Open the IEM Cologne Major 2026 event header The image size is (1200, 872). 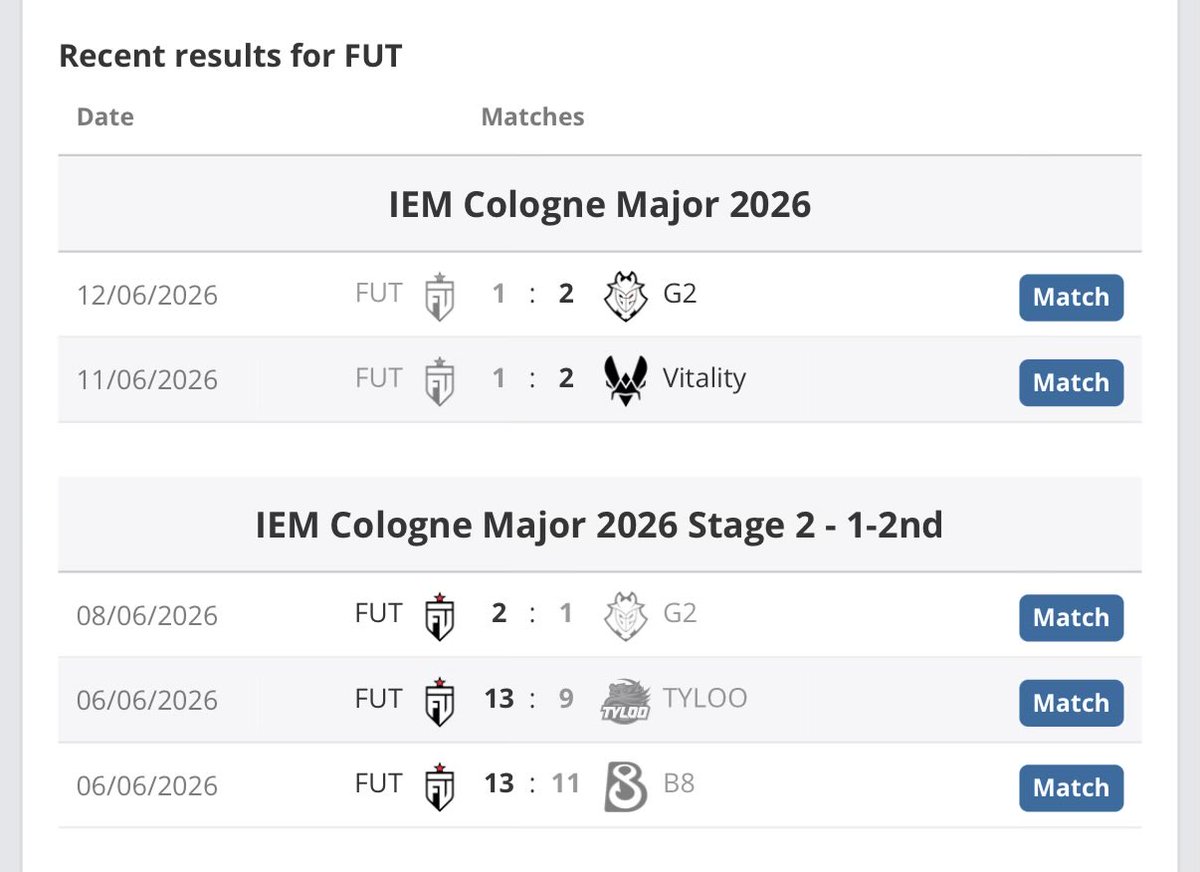600,204
